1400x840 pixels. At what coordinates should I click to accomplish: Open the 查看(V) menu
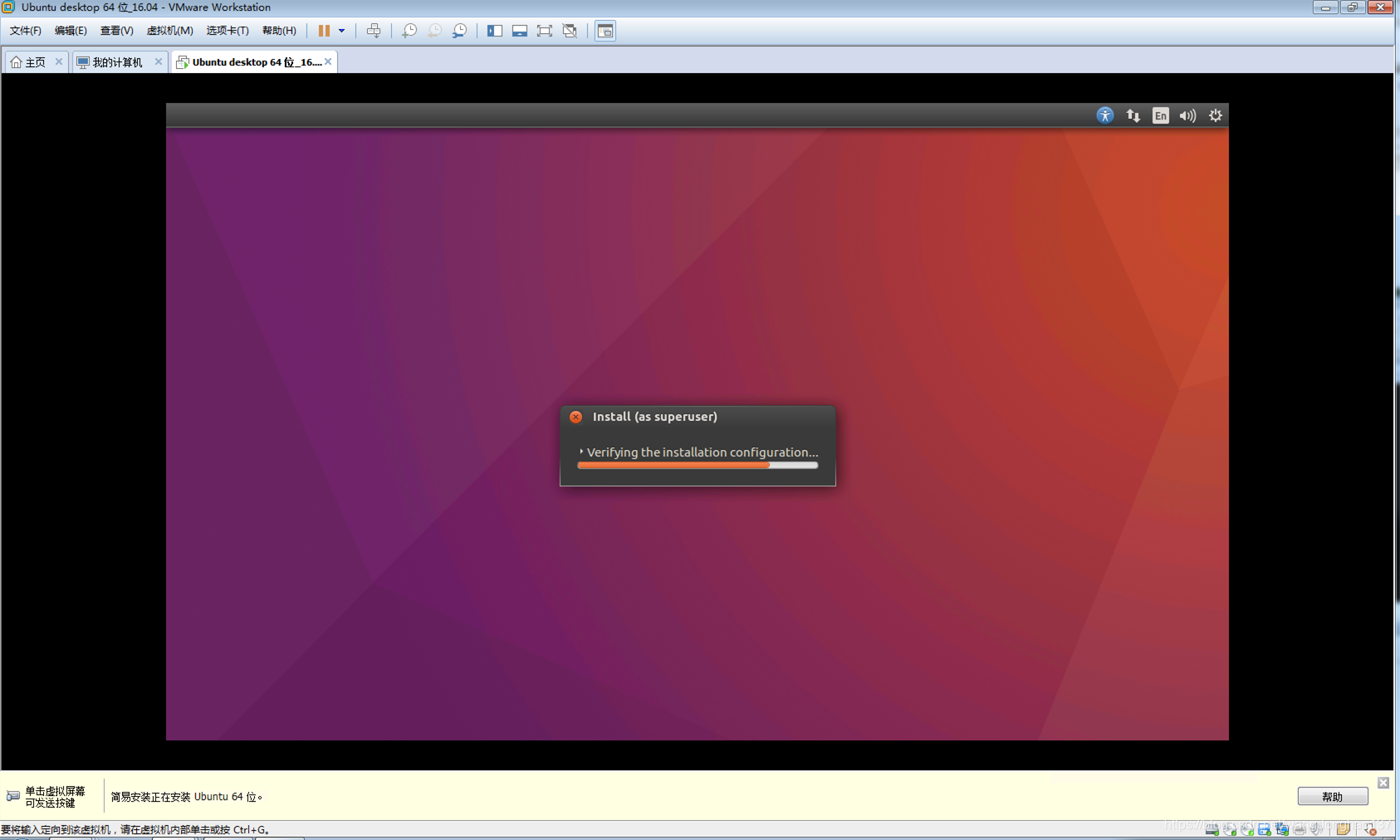116,31
